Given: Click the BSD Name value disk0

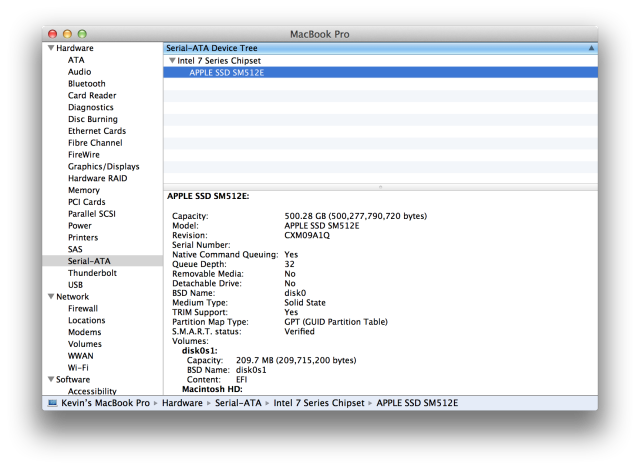Looking at the screenshot, I should (x=295, y=293).
